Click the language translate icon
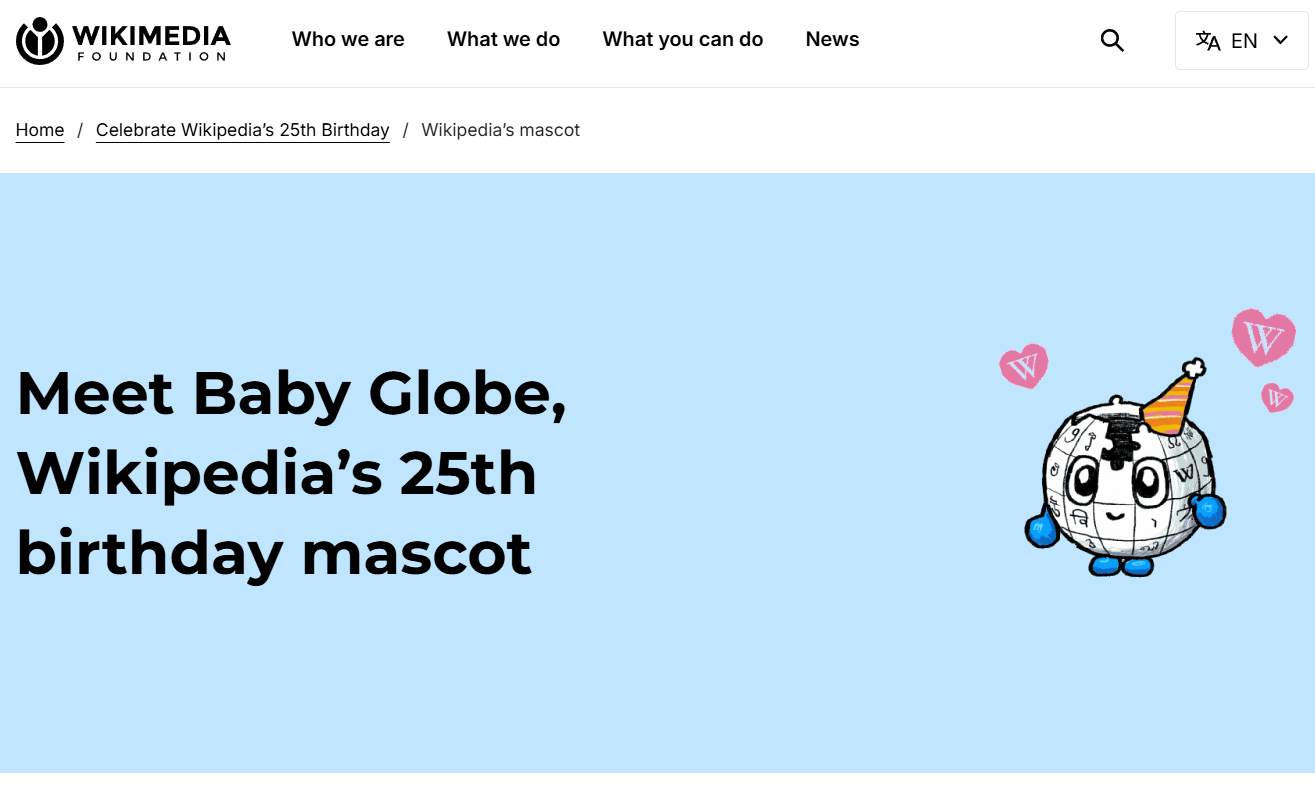This screenshot has width=1315, height=786. click(1208, 41)
